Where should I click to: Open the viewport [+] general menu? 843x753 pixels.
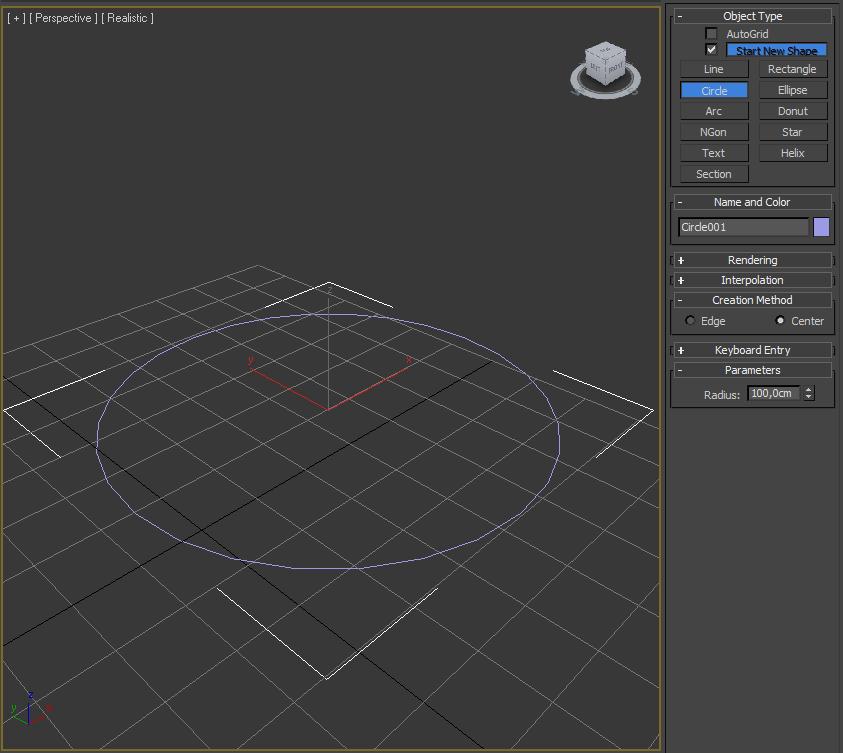pyautogui.click(x=16, y=18)
